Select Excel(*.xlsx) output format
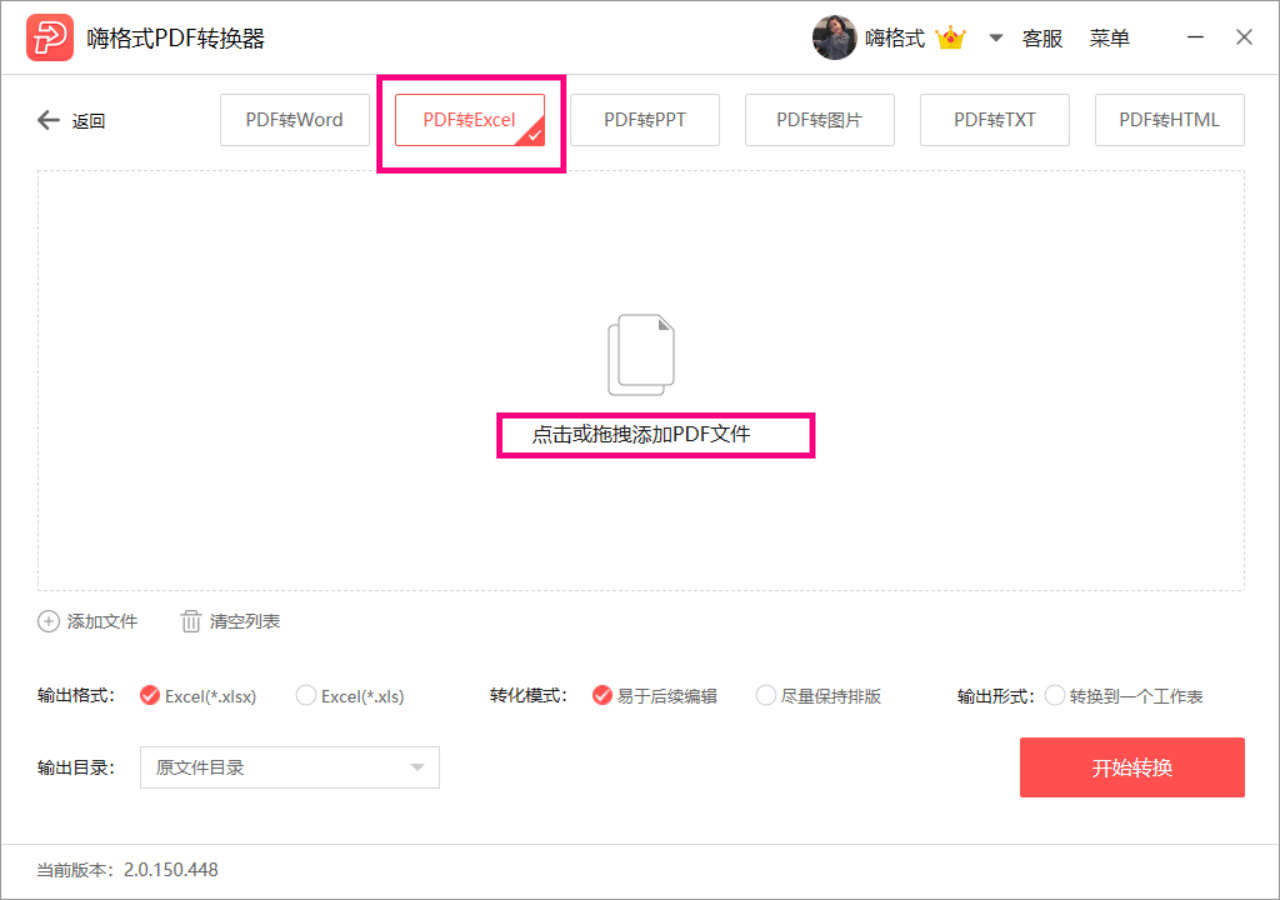Viewport: 1280px width, 900px height. tap(198, 696)
